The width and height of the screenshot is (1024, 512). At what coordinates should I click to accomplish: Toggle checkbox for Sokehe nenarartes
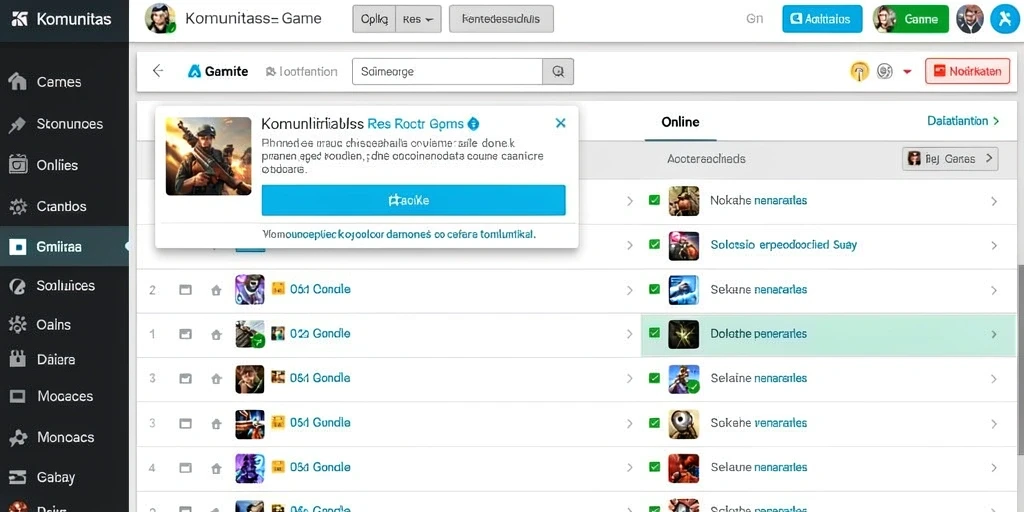pos(654,423)
